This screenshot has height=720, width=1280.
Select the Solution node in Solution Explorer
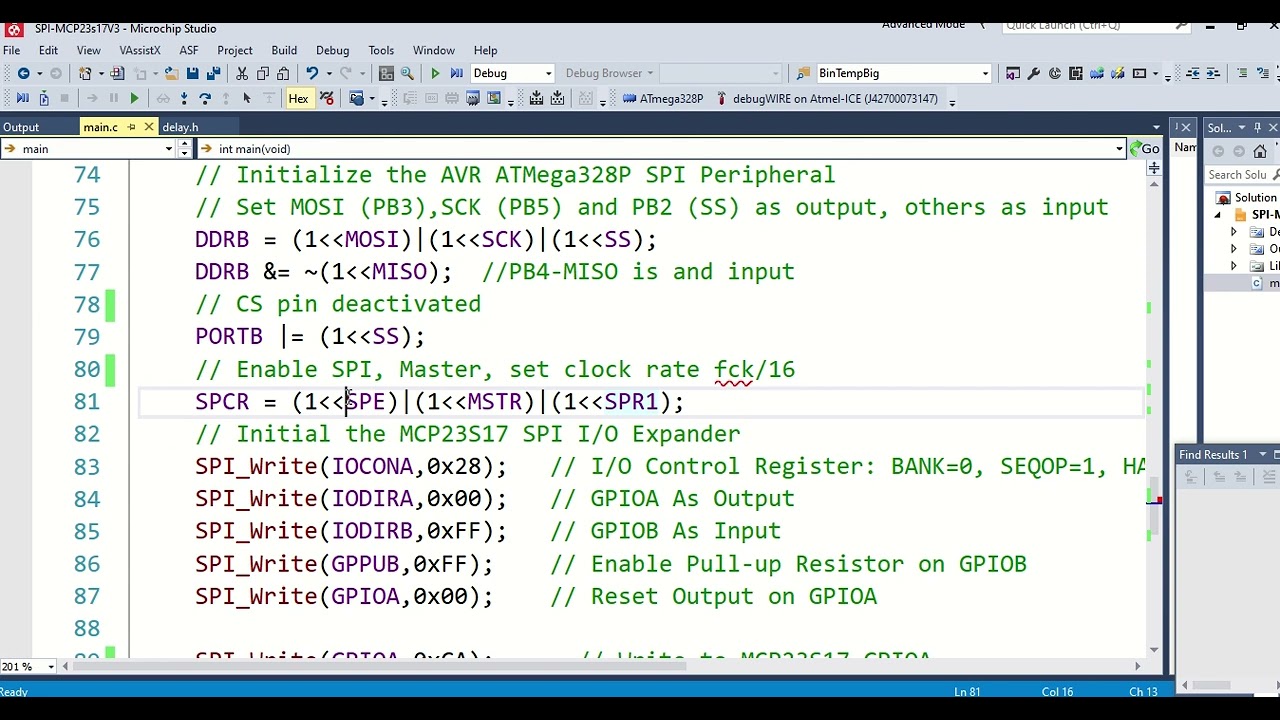coord(1248,198)
